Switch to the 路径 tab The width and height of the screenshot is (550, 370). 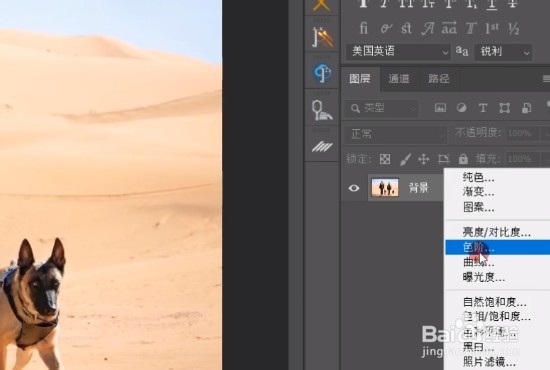pyautogui.click(x=438, y=79)
